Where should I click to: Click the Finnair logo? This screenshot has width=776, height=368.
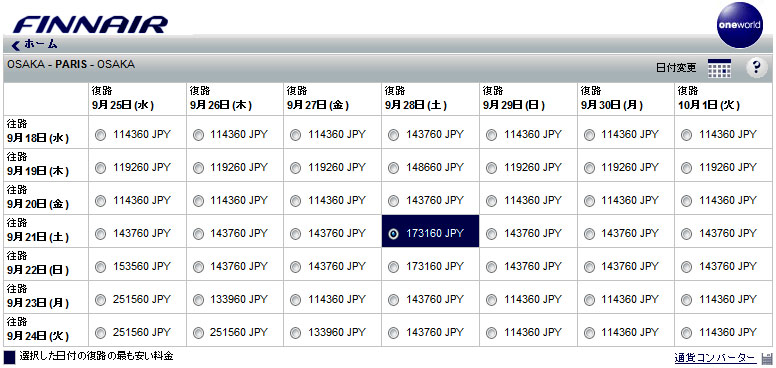tap(90, 25)
